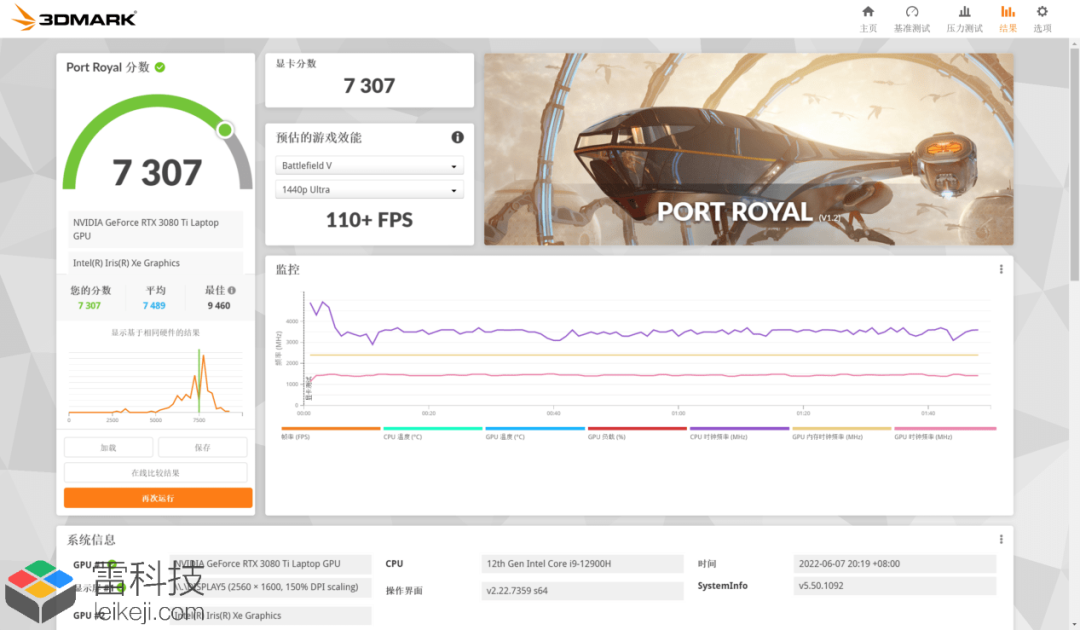The height and width of the screenshot is (630, 1080).
Task: Open the Benchmarks gauge icon
Action: [912, 19]
